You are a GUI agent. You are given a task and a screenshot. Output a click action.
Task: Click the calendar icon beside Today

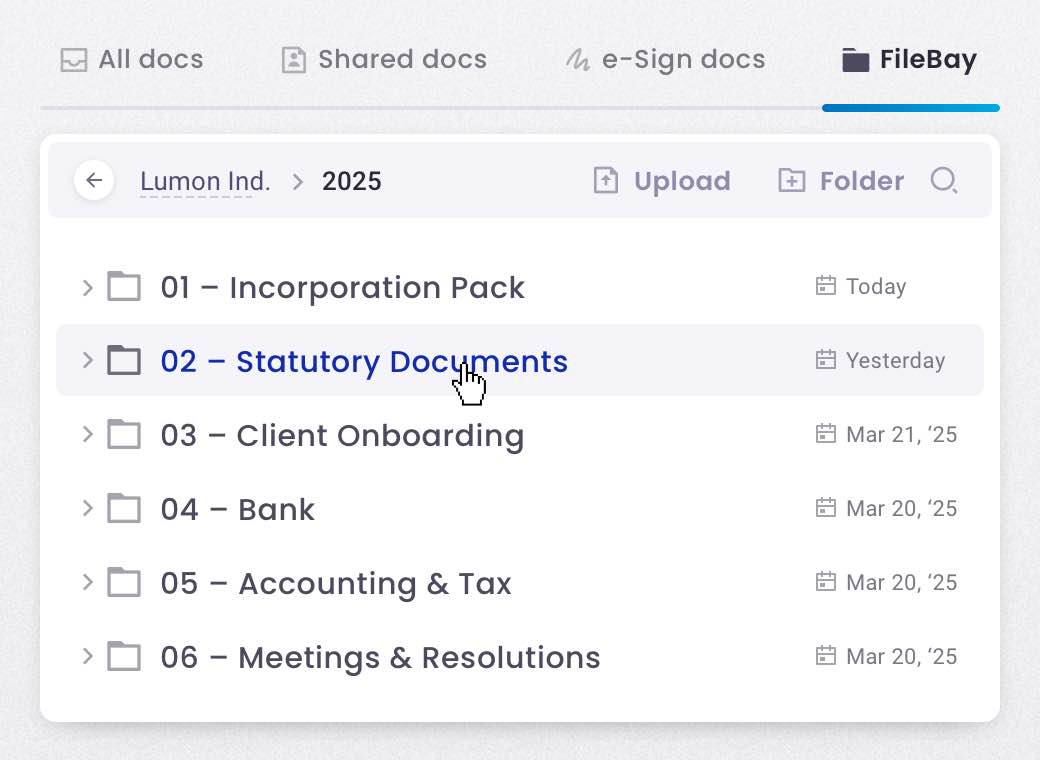(825, 287)
